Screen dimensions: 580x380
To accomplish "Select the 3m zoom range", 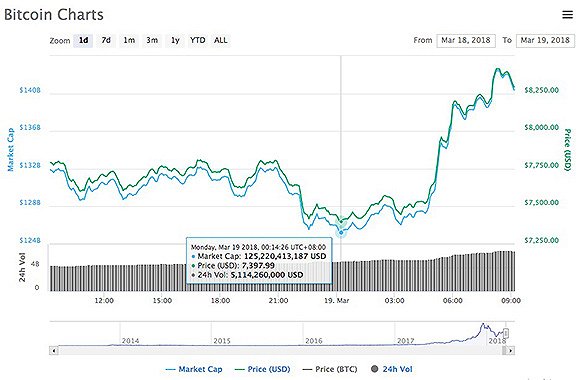I will click(152, 40).
